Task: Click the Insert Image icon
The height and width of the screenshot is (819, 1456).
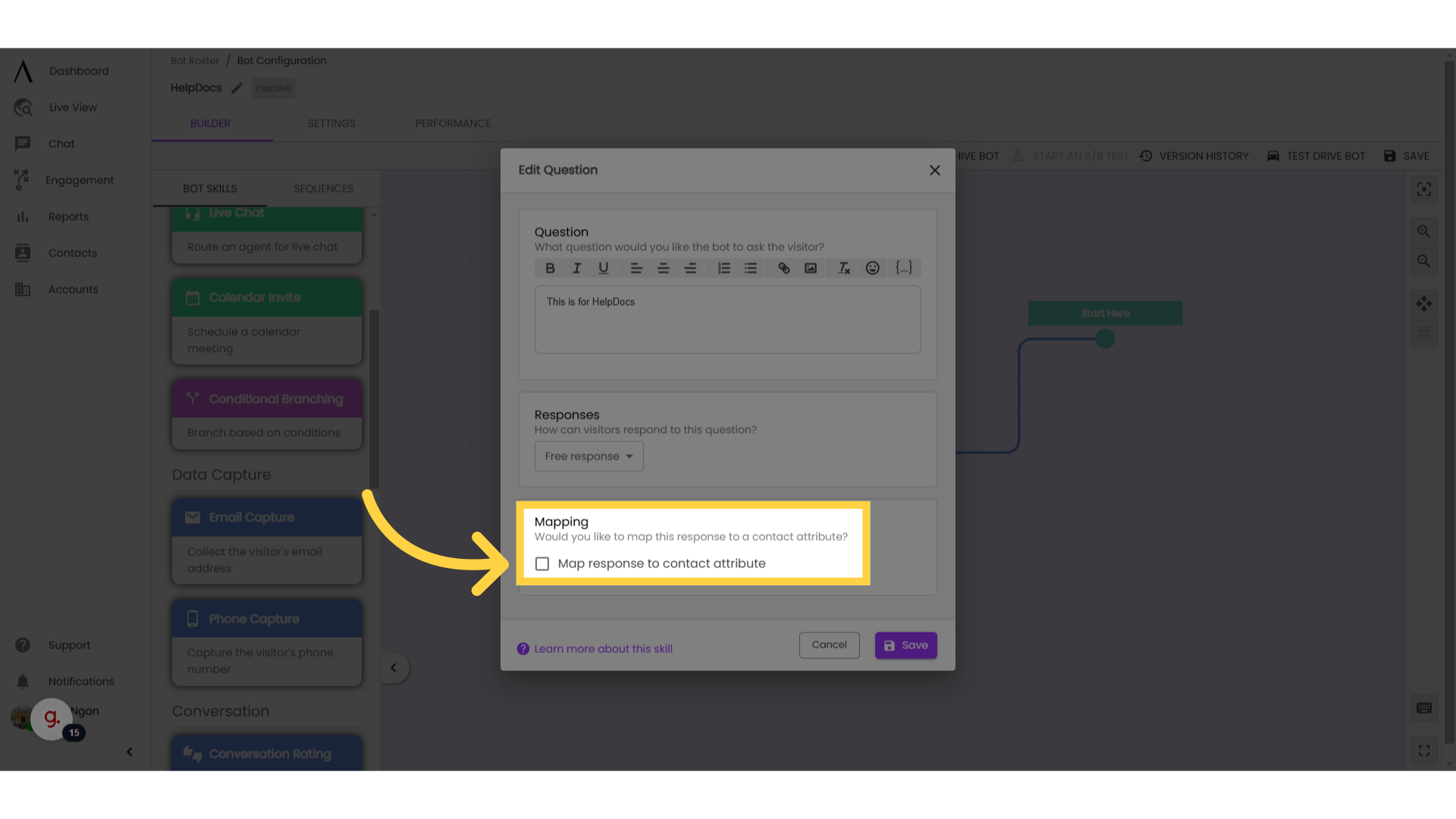Action: coord(810,268)
